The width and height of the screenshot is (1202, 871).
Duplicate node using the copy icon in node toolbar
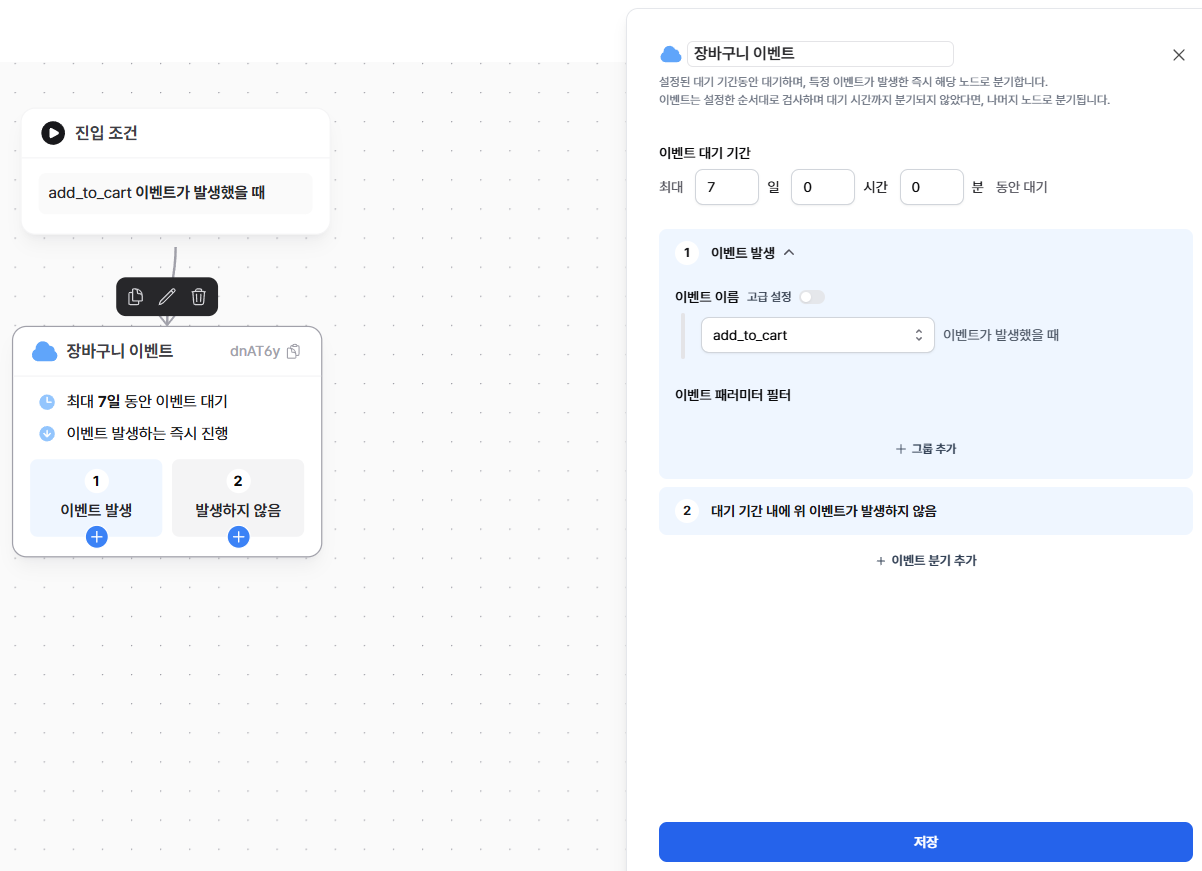(x=136, y=296)
